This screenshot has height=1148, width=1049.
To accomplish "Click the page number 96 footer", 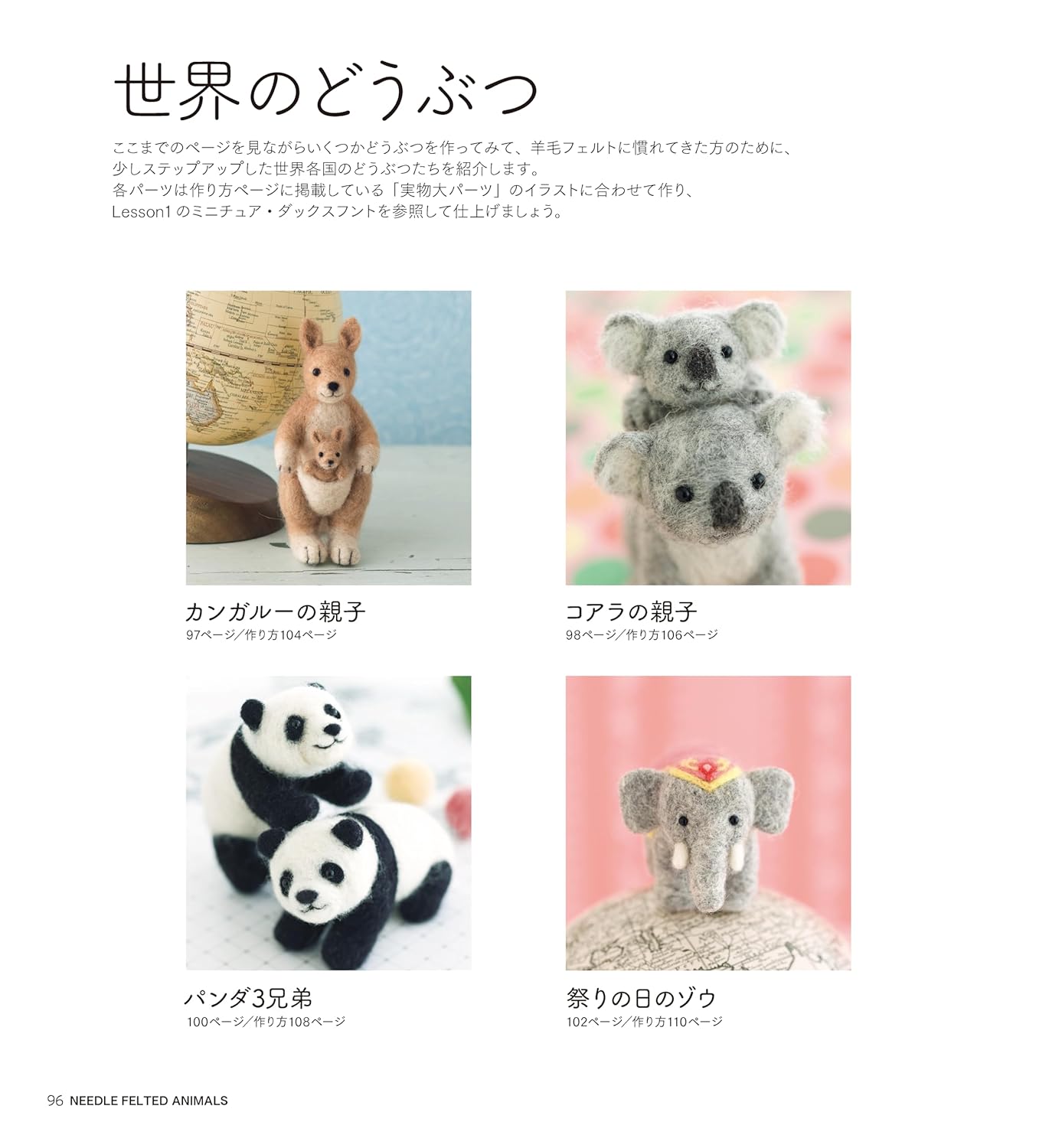I will [55, 1101].
